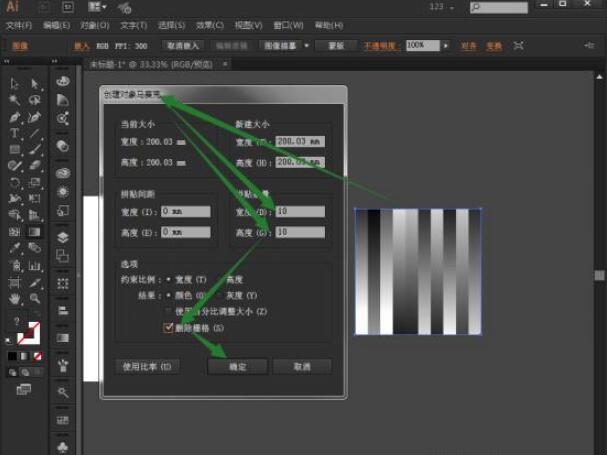Open control bar options menu
This screenshot has width=607, height=455.
tap(589, 46)
